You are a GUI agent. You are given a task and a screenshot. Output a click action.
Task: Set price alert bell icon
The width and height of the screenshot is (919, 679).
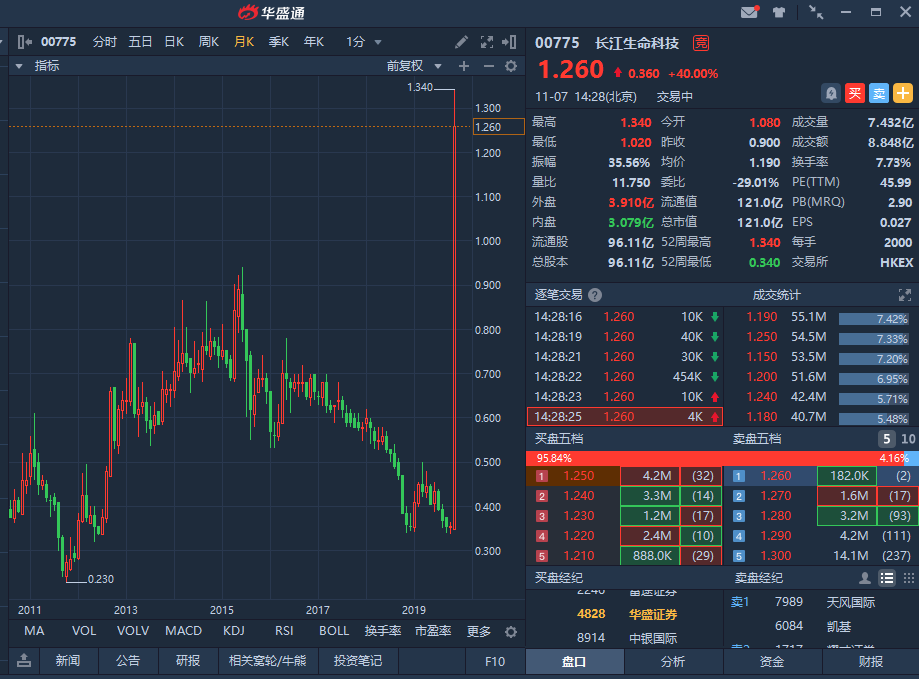point(831,93)
